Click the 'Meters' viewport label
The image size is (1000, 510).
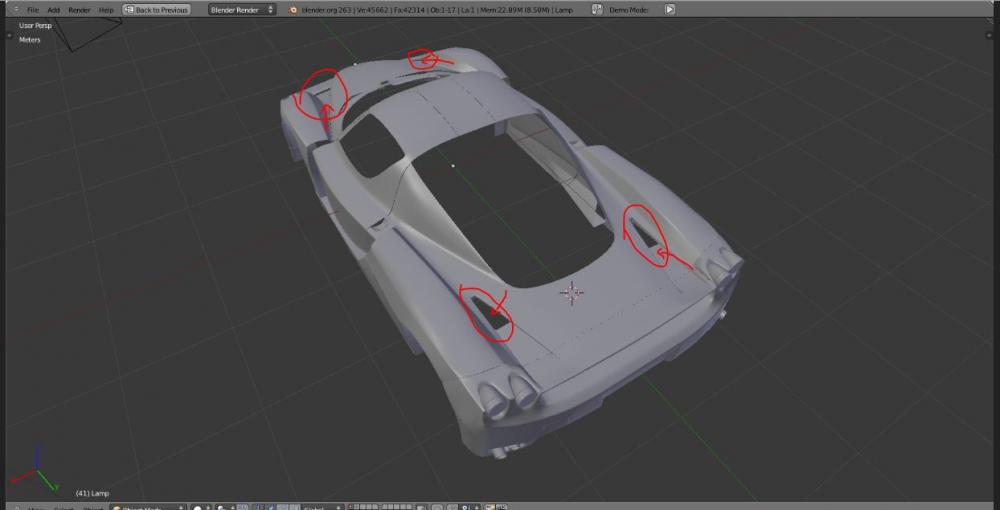[29, 40]
